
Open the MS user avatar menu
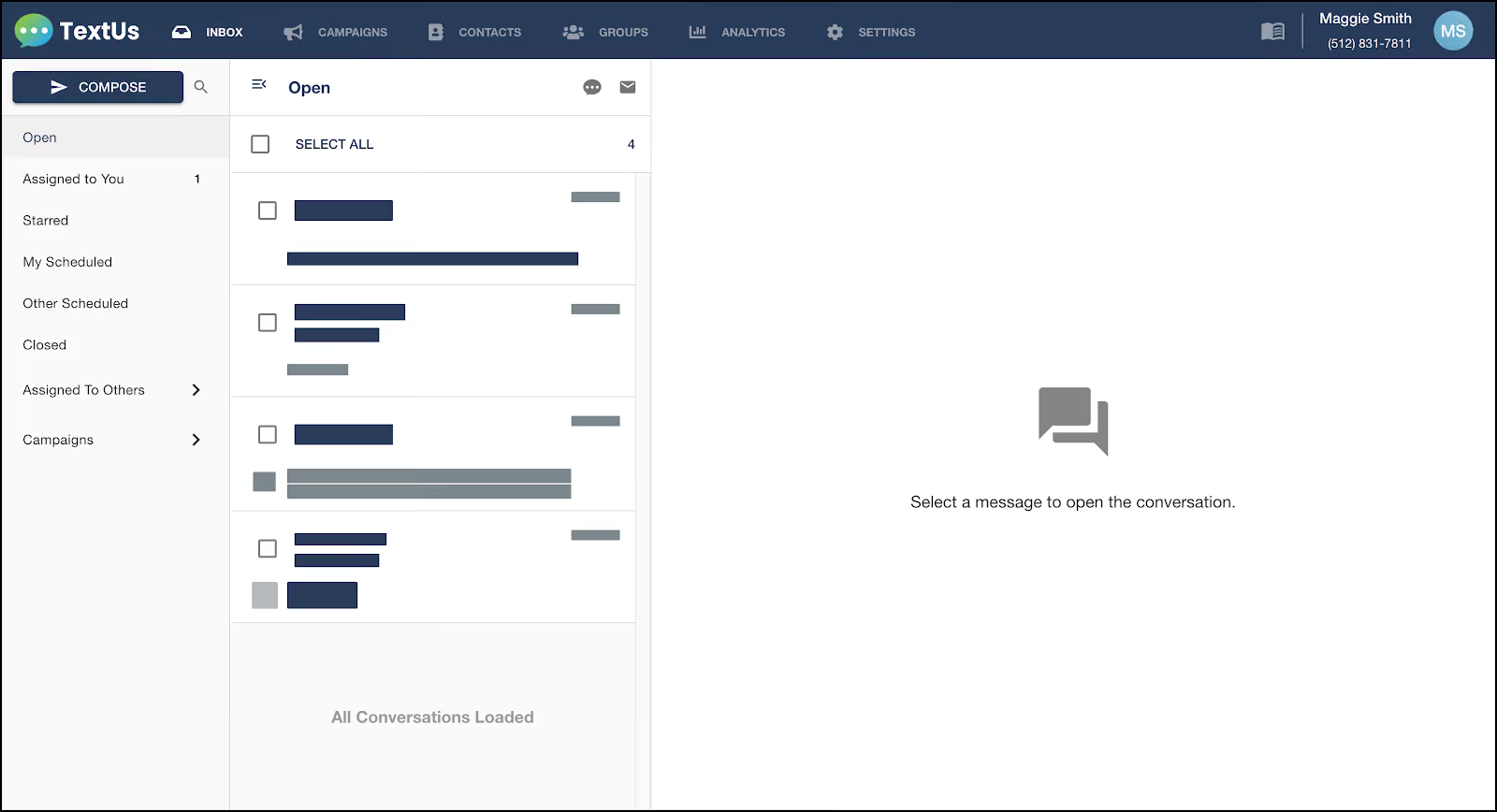1453,31
